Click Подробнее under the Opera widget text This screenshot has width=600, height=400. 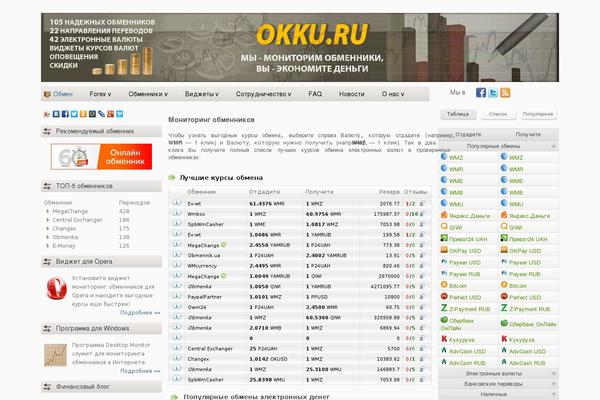point(140,313)
